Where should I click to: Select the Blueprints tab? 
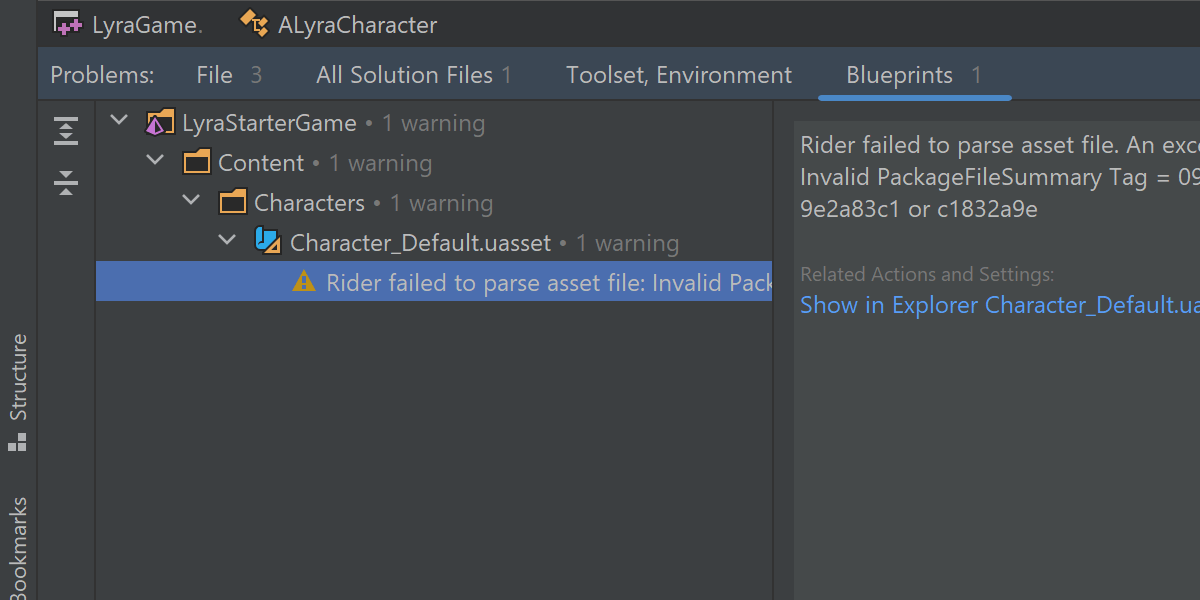(x=913, y=75)
